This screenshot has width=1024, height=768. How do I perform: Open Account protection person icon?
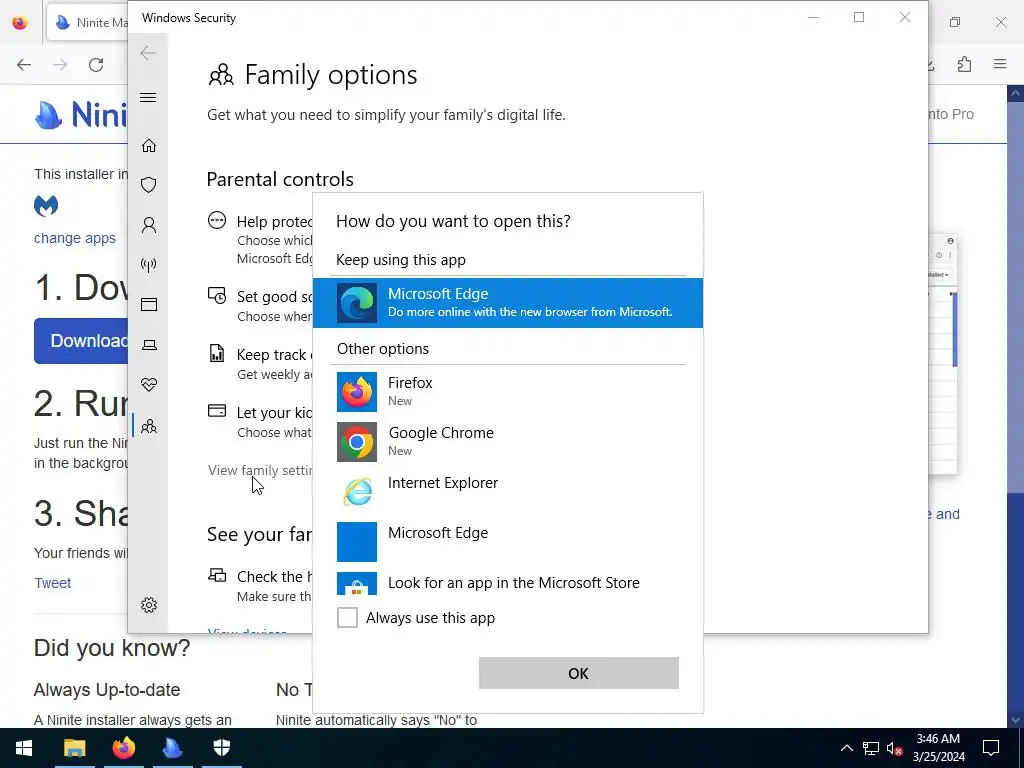point(149,225)
